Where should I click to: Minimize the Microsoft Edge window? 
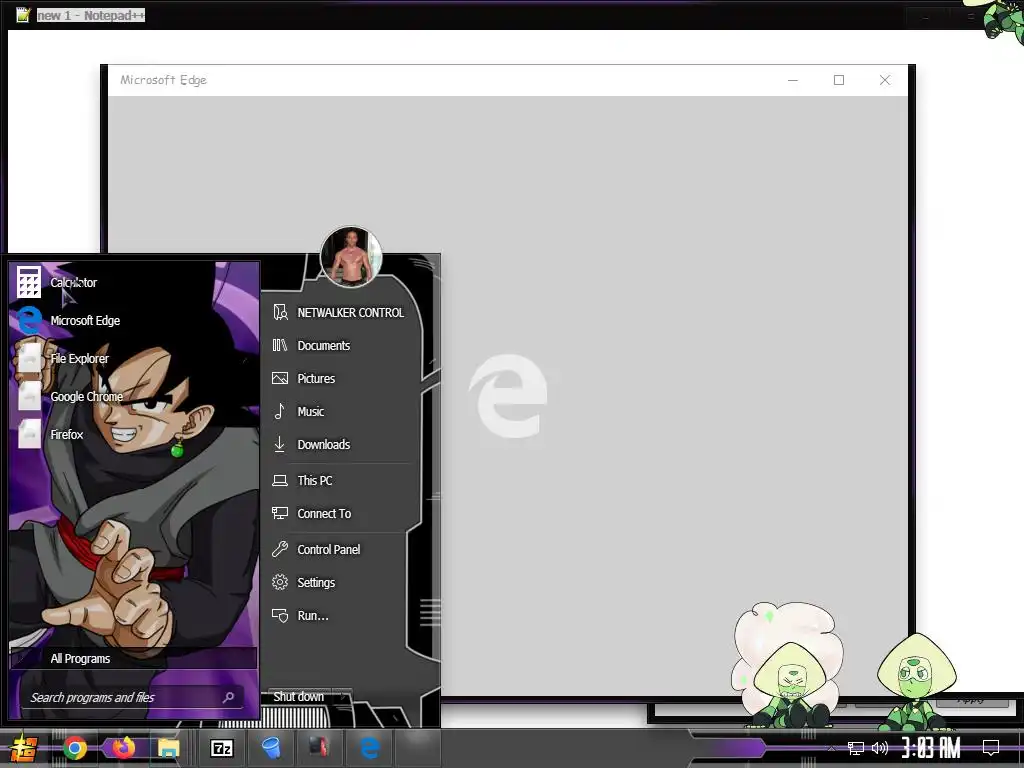pyautogui.click(x=793, y=80)
